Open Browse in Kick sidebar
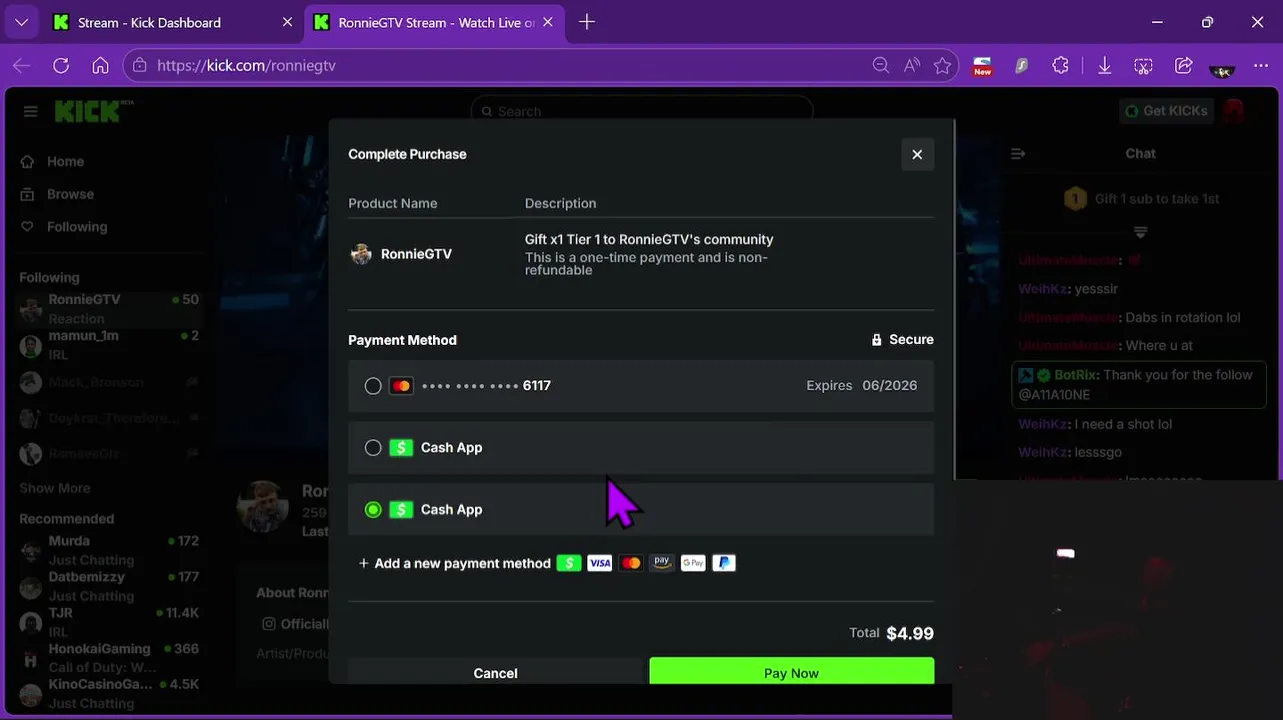This screenshot has height=720, width=1283. [59, 194]
